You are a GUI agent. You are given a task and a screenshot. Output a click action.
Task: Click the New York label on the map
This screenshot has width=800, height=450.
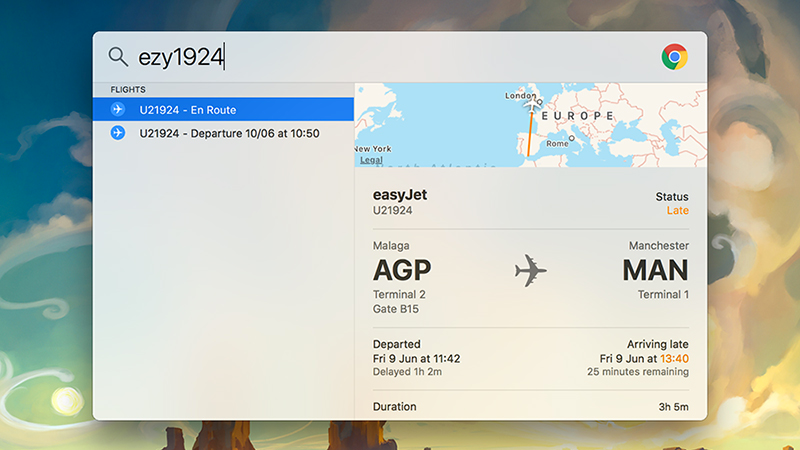coord(373,148)
